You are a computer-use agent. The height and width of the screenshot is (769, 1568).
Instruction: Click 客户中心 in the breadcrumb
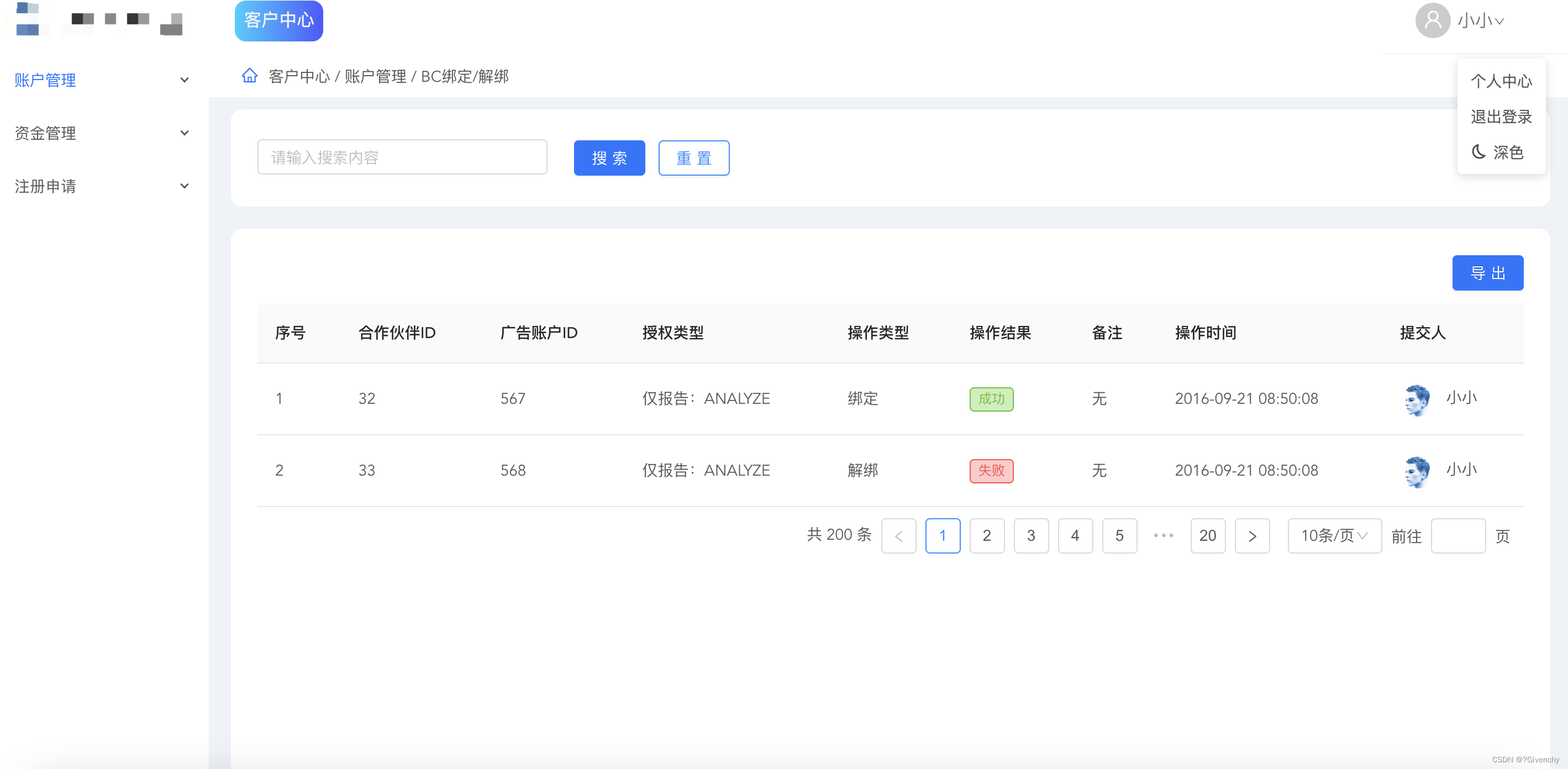click(x=299, y=77)
